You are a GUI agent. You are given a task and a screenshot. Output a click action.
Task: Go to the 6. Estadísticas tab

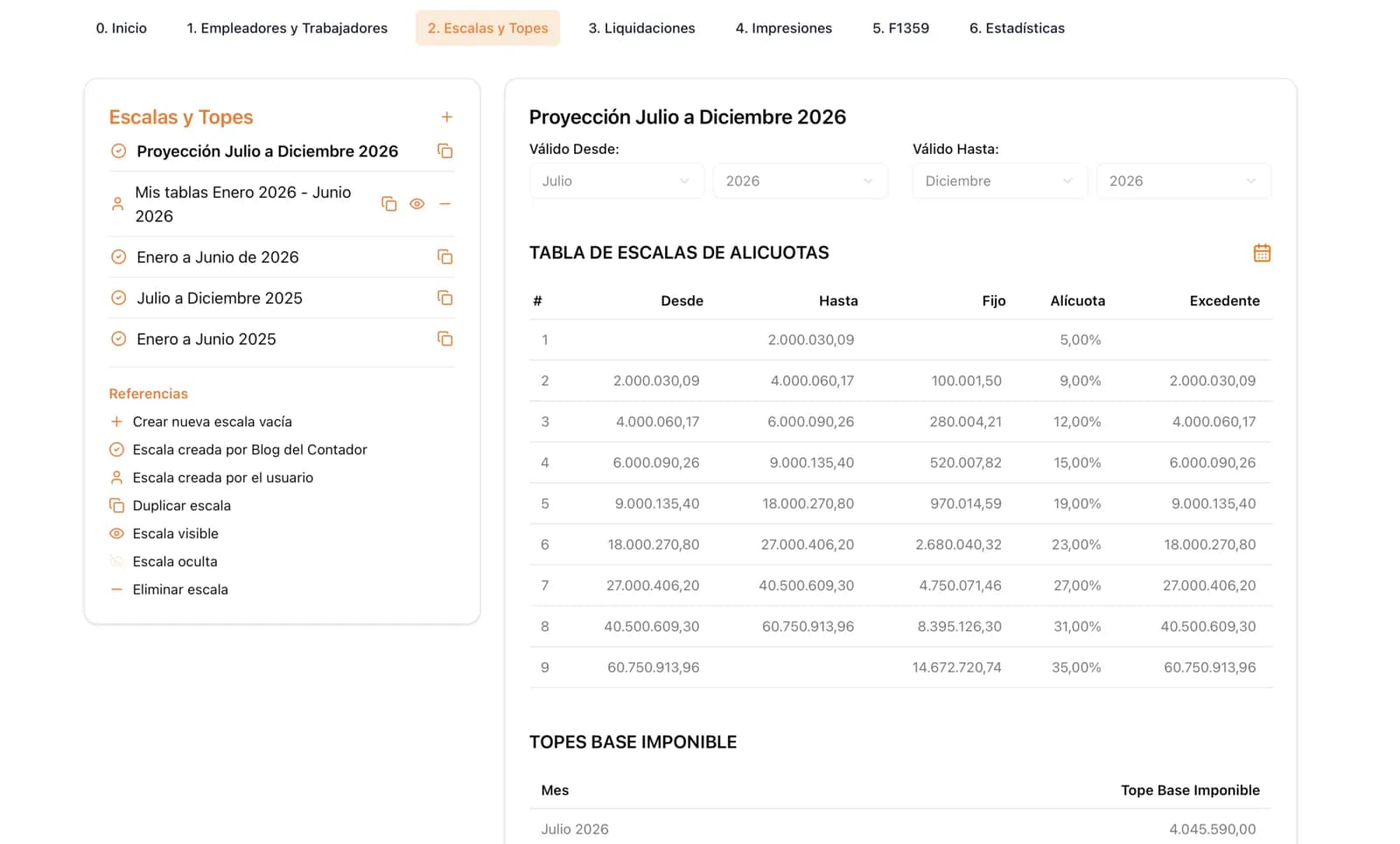pyautogui.click(x=1017, y=28)
